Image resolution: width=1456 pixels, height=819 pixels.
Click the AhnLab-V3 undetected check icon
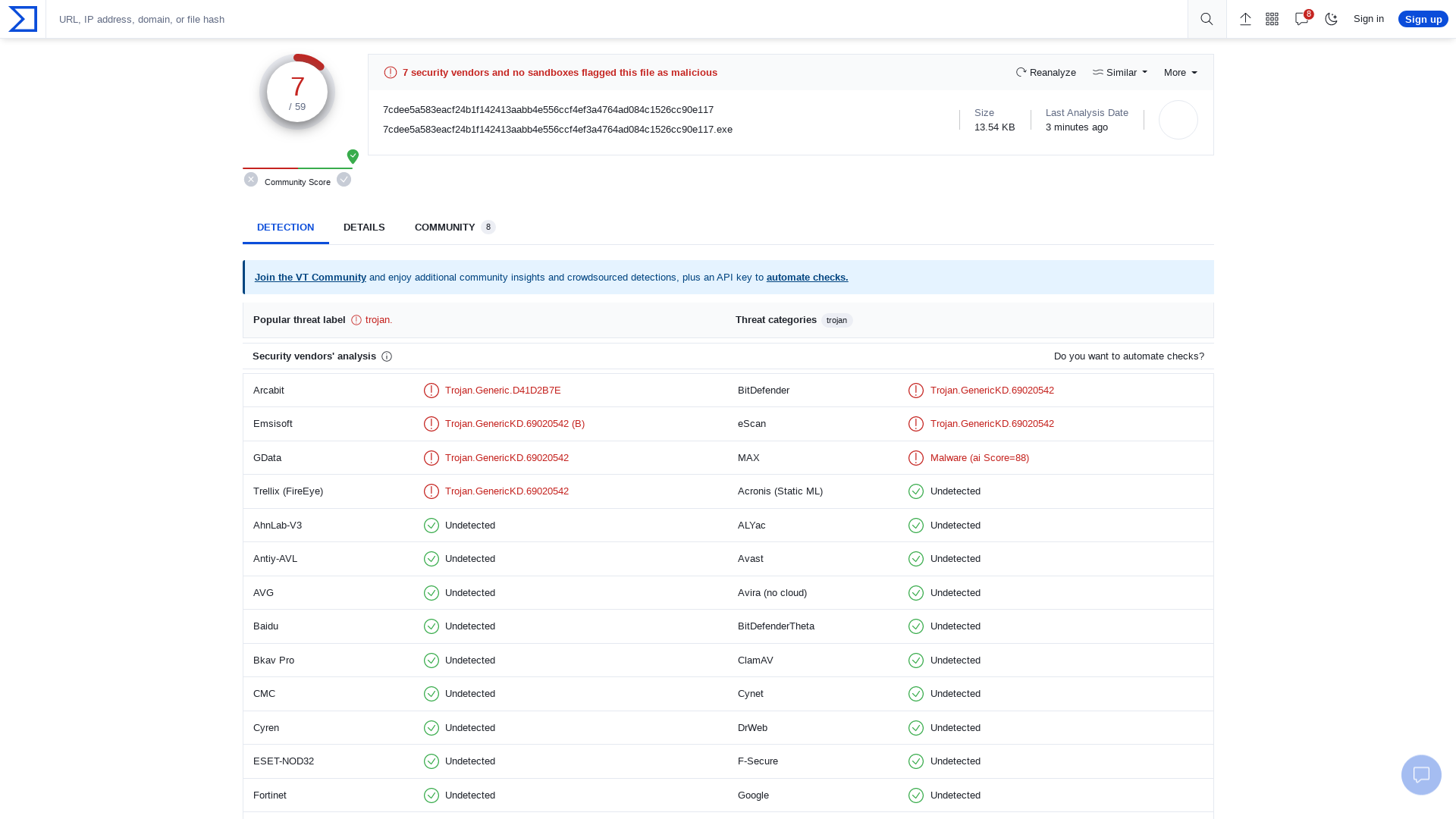click(x=431, y=526)
